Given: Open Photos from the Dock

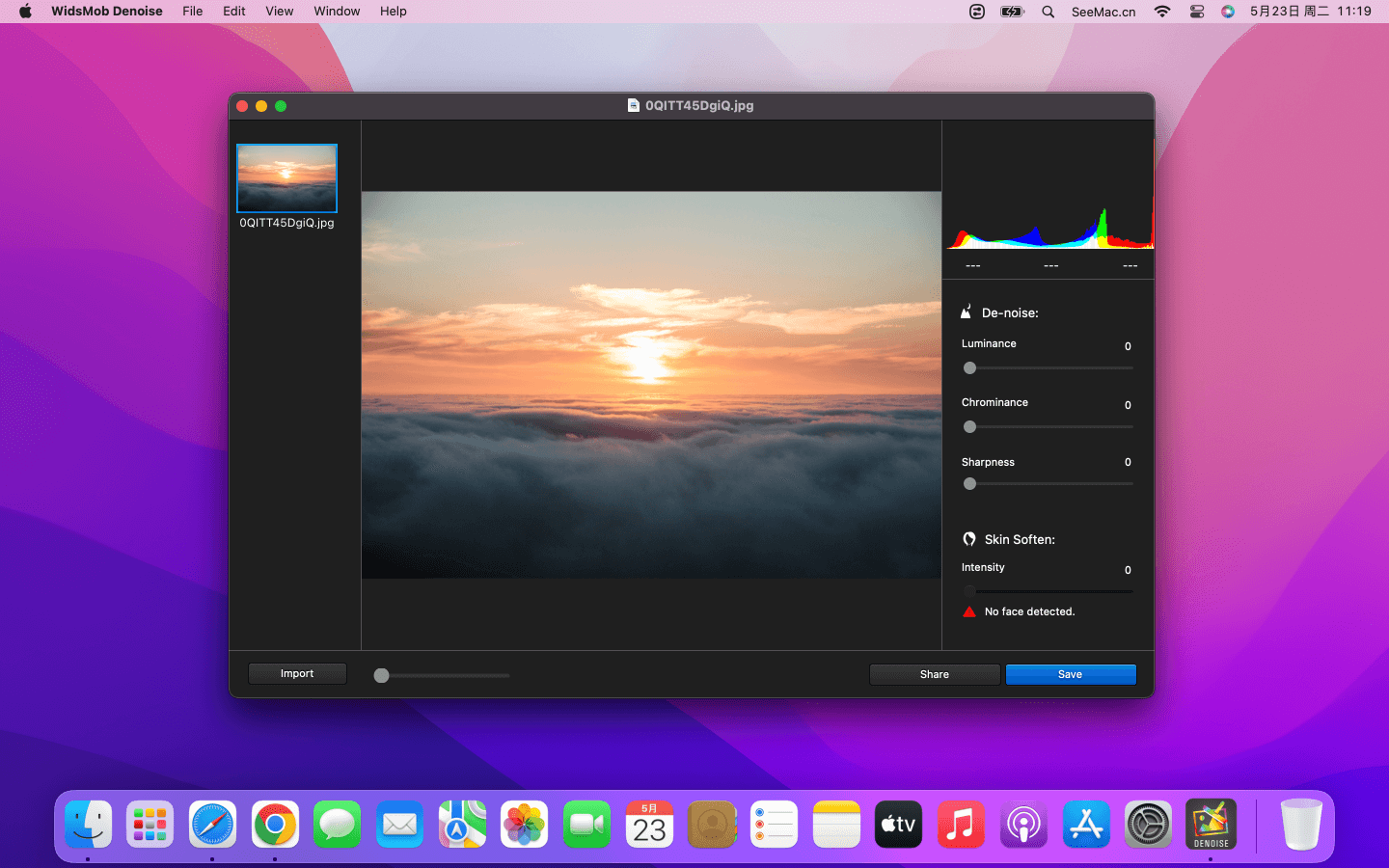Looking at the screenshot, I should [525, 825].
